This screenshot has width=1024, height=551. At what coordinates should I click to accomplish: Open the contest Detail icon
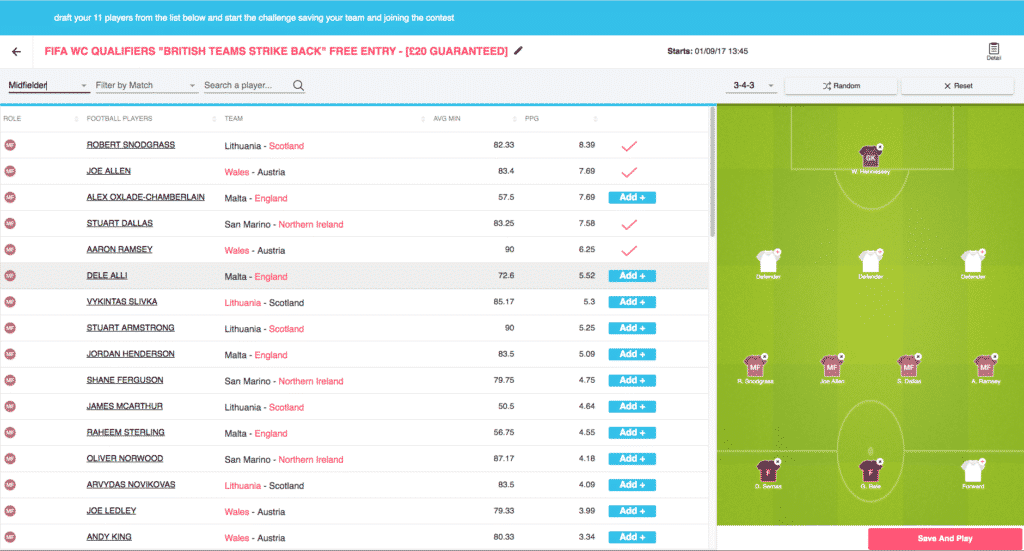click(993, 51)
